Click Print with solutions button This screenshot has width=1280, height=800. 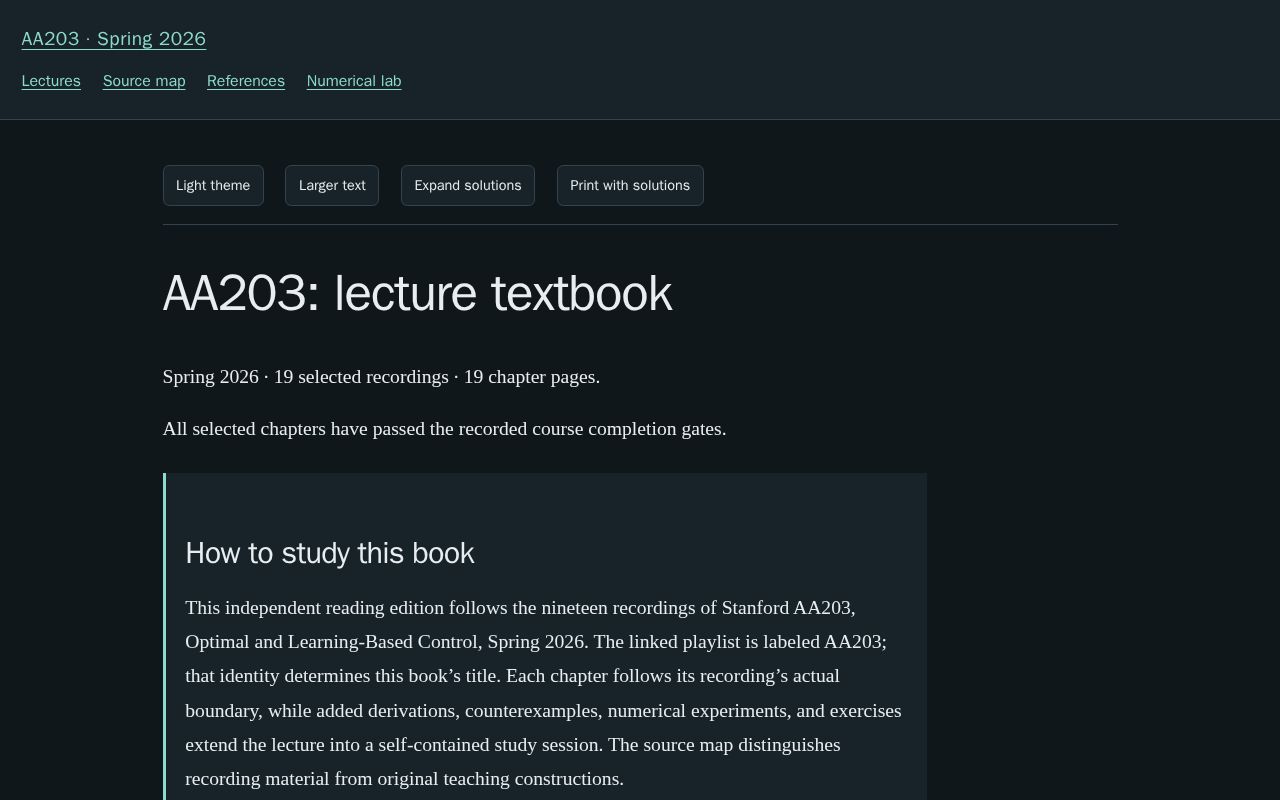630,185
